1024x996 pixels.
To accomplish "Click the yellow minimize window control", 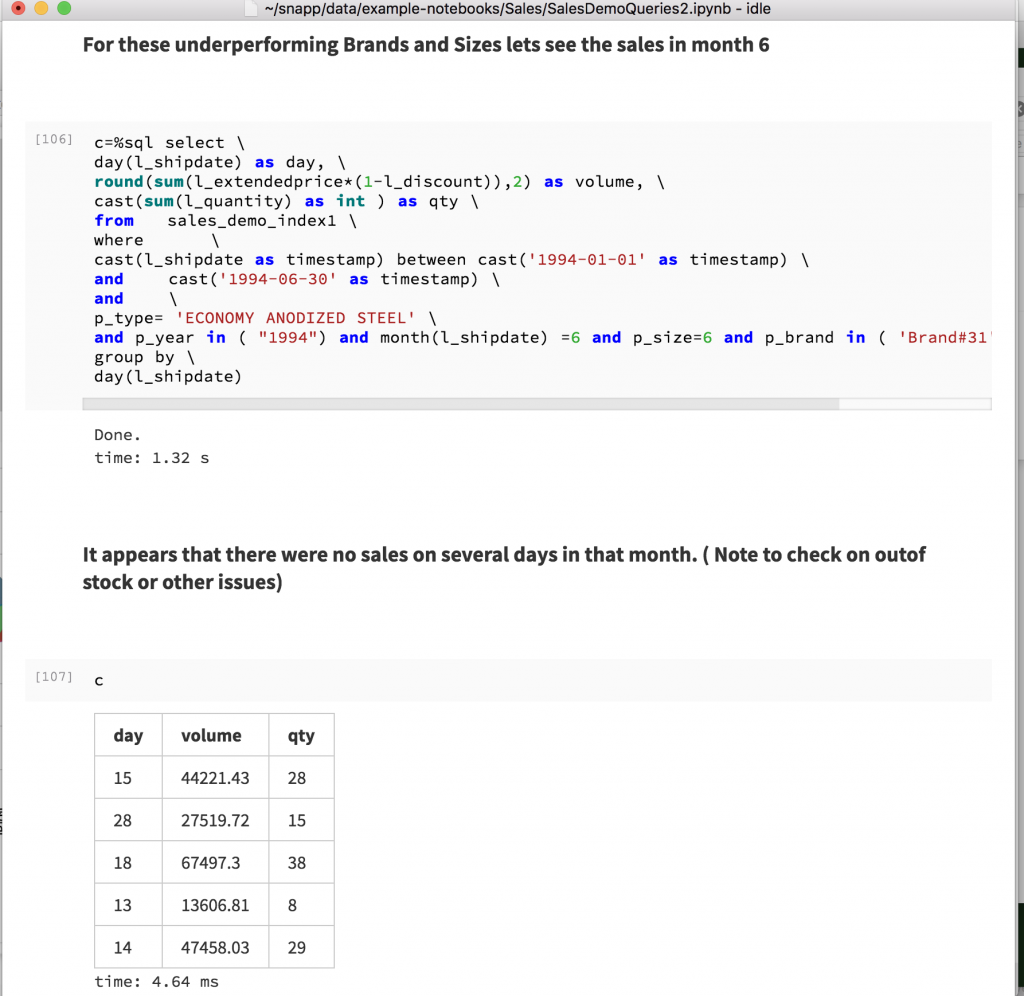I will pos(40,10).
